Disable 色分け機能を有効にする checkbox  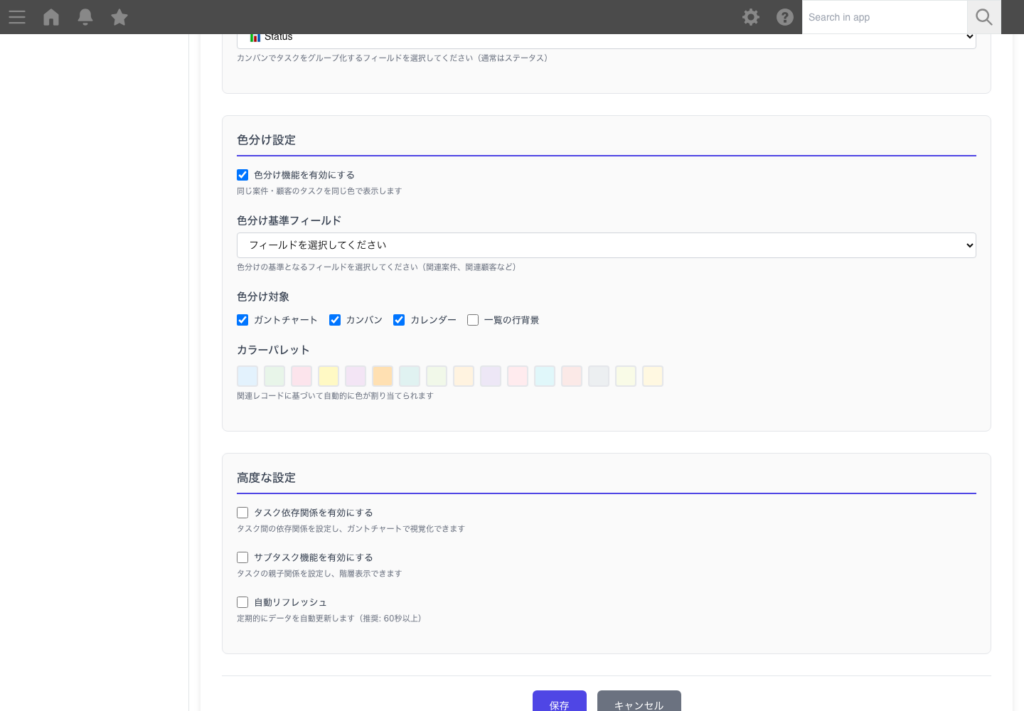point(242,174)
